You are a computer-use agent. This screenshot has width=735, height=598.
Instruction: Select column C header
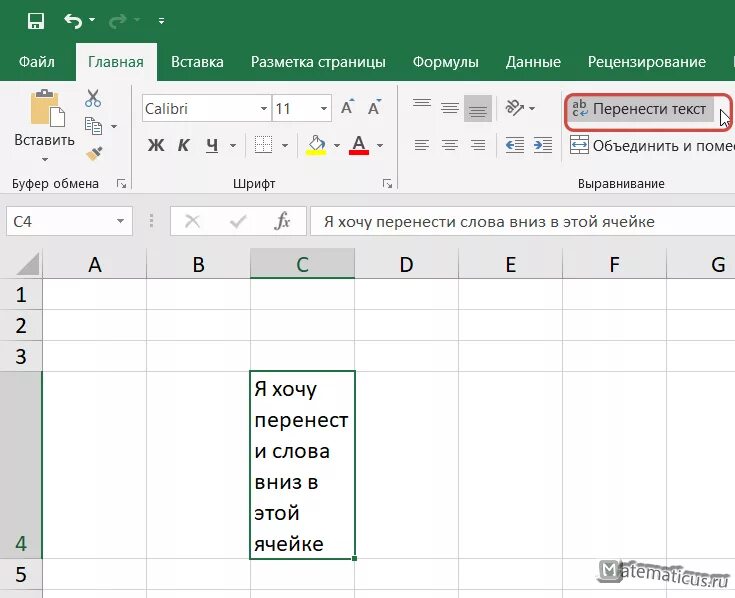pos(302,264)
